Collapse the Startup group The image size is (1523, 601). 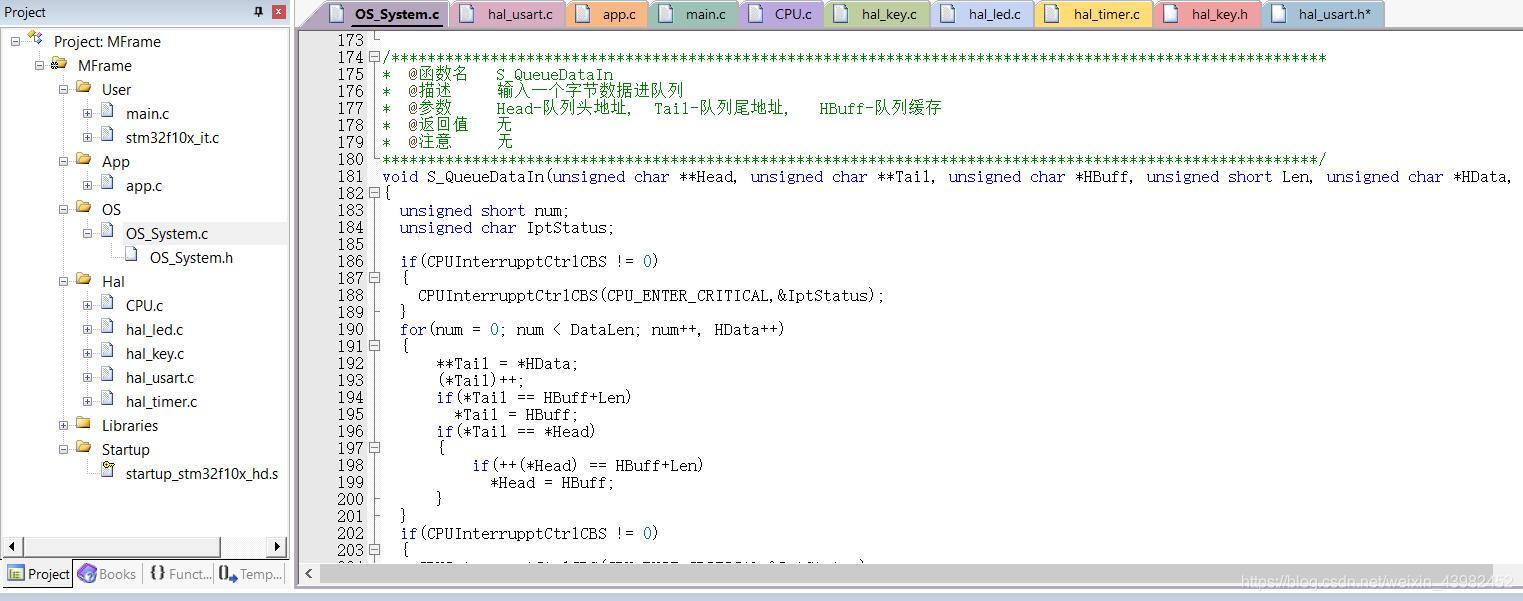[63, 450]
